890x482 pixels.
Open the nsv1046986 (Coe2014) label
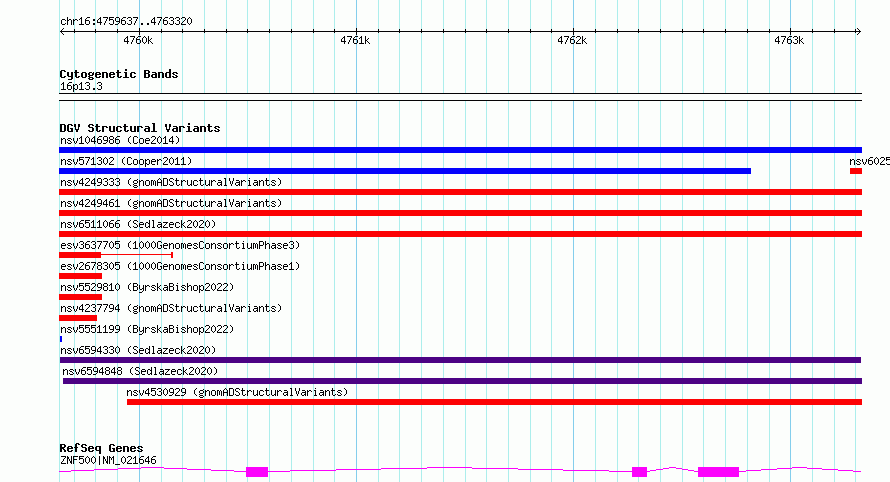[x=120, y=140]
